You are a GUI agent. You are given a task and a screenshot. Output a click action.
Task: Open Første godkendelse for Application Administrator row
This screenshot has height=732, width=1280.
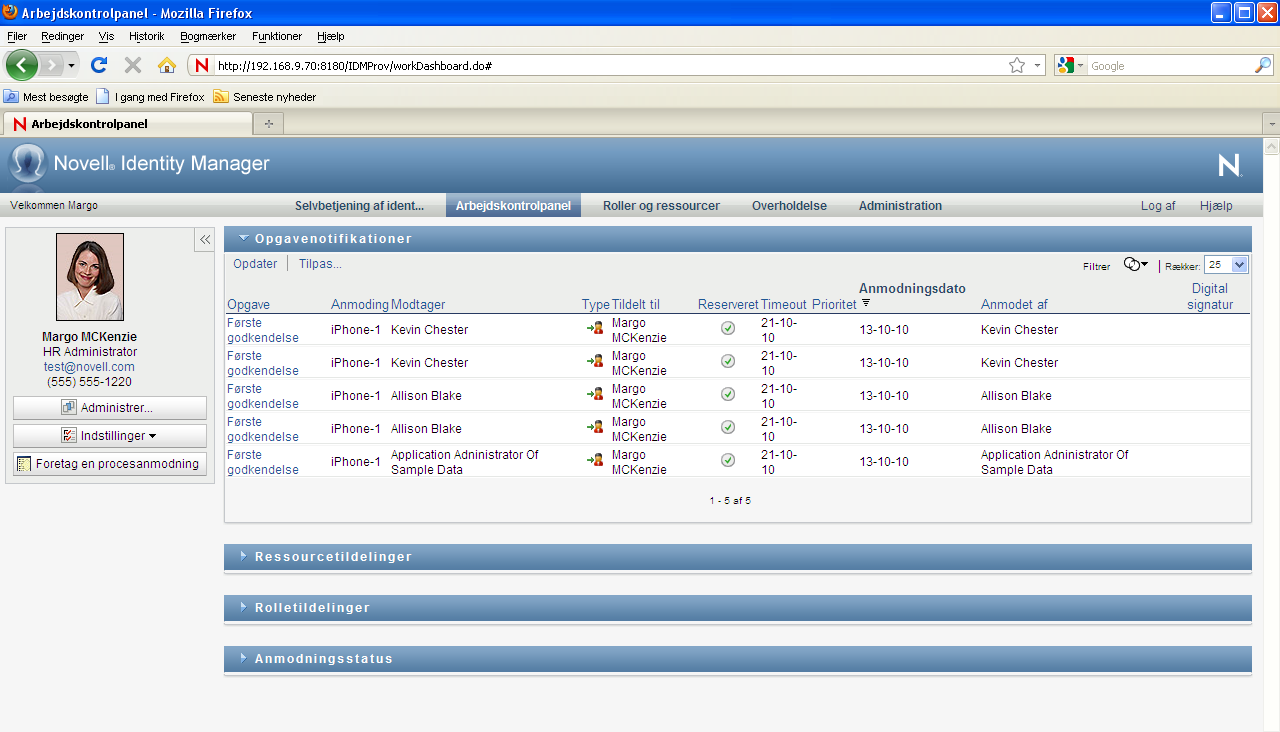[x=263, y=462]
